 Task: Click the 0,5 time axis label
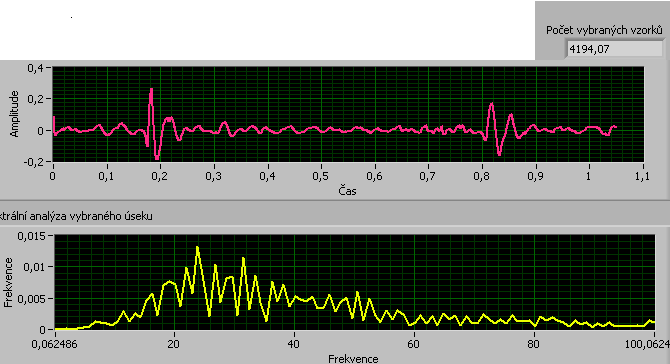point(320,176)
